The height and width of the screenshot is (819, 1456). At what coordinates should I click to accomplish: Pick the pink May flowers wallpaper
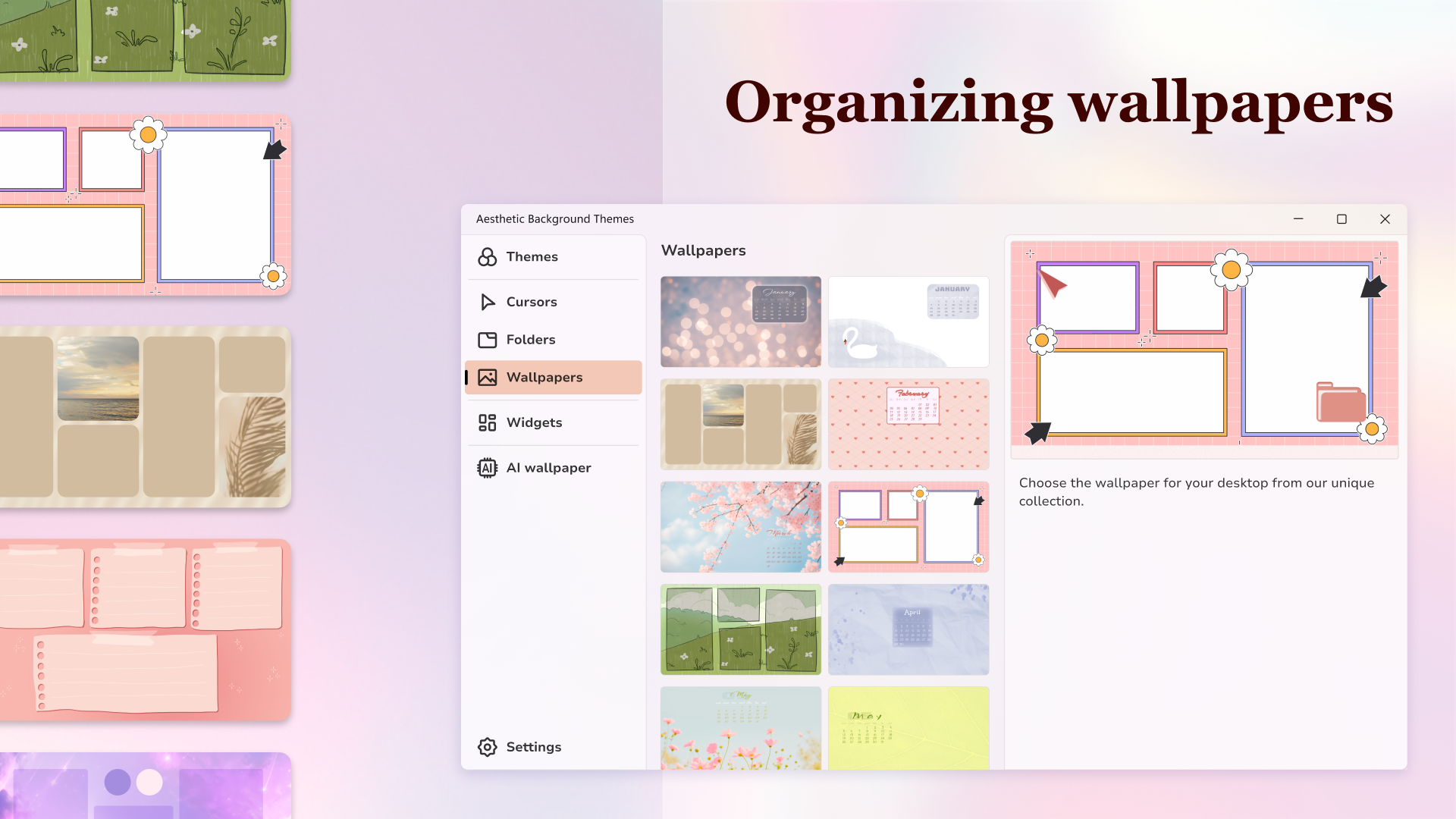(741, 728)
